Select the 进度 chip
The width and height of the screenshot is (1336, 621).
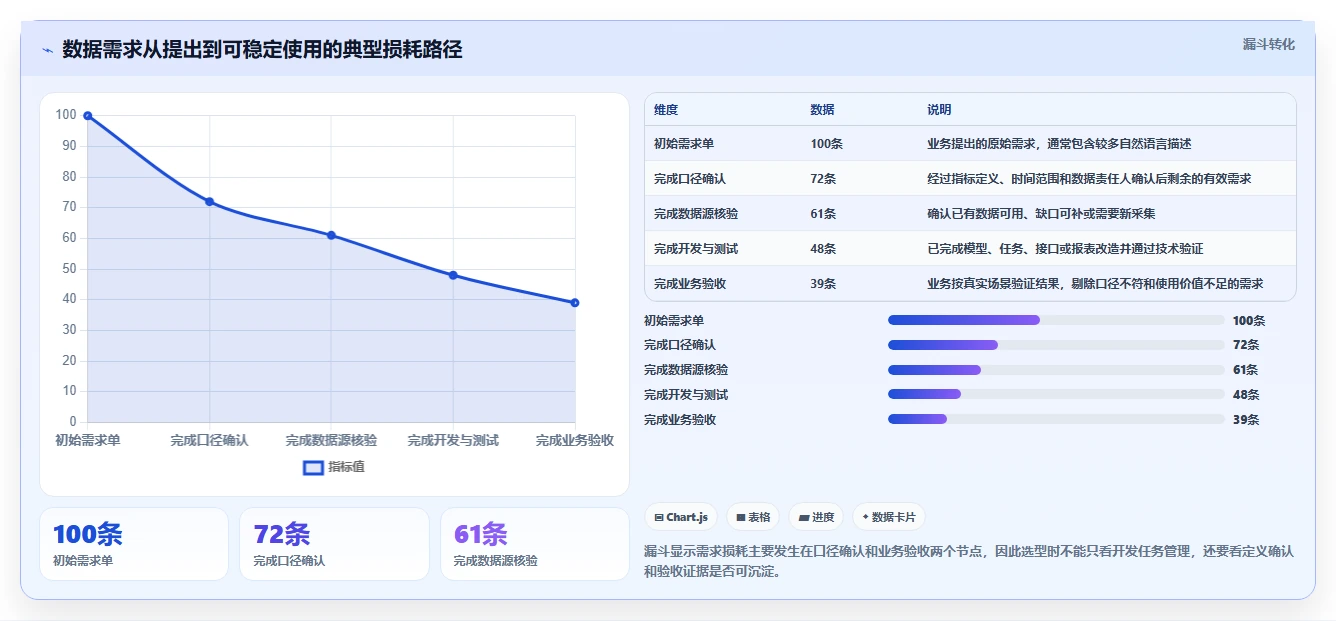pyautogui.click(x=816, y=517)
